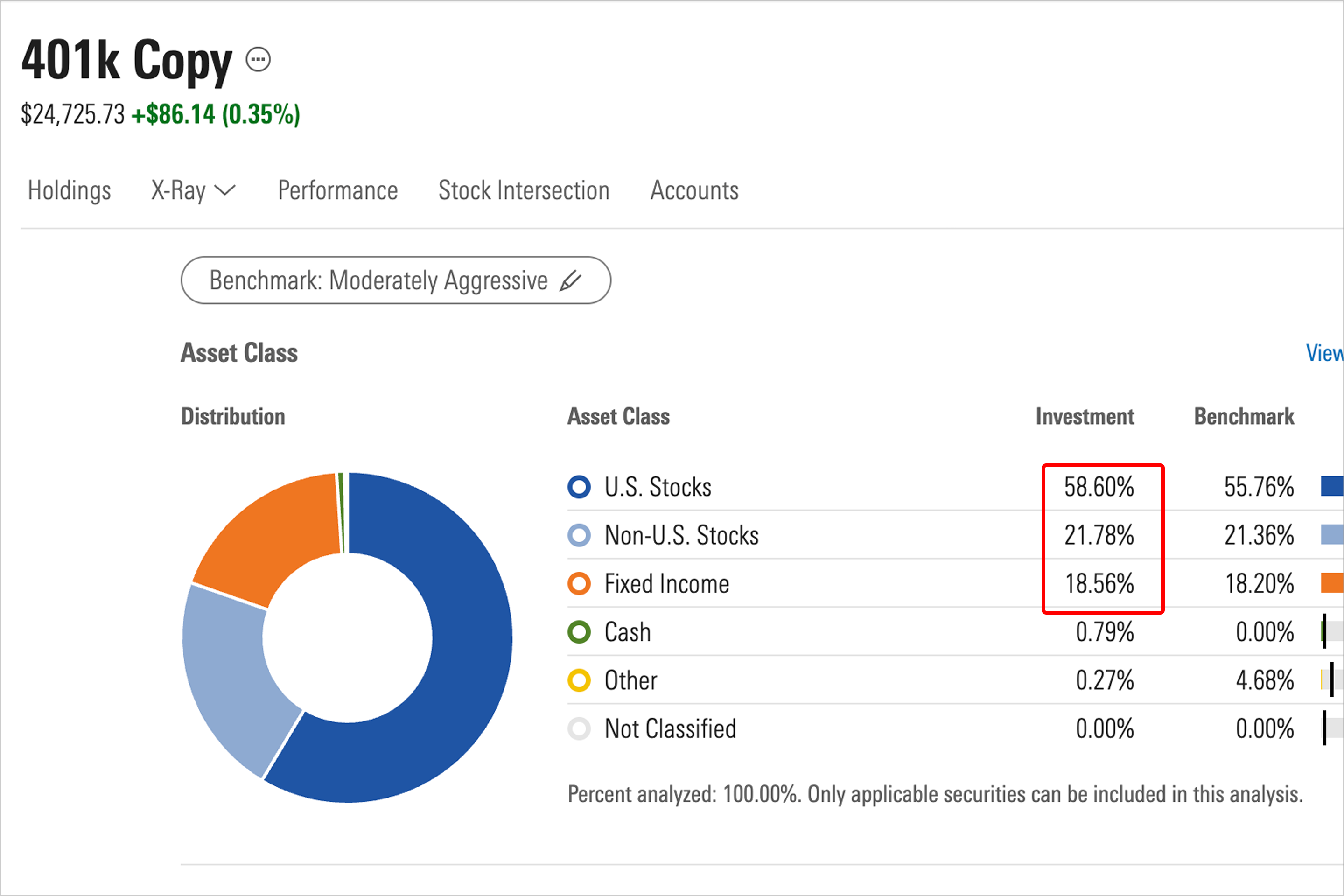Viewport: 1344px width, 896px height.
Task: Open the ellipsis options icon beside 401k Copy
Action: [x=258, y=59]
